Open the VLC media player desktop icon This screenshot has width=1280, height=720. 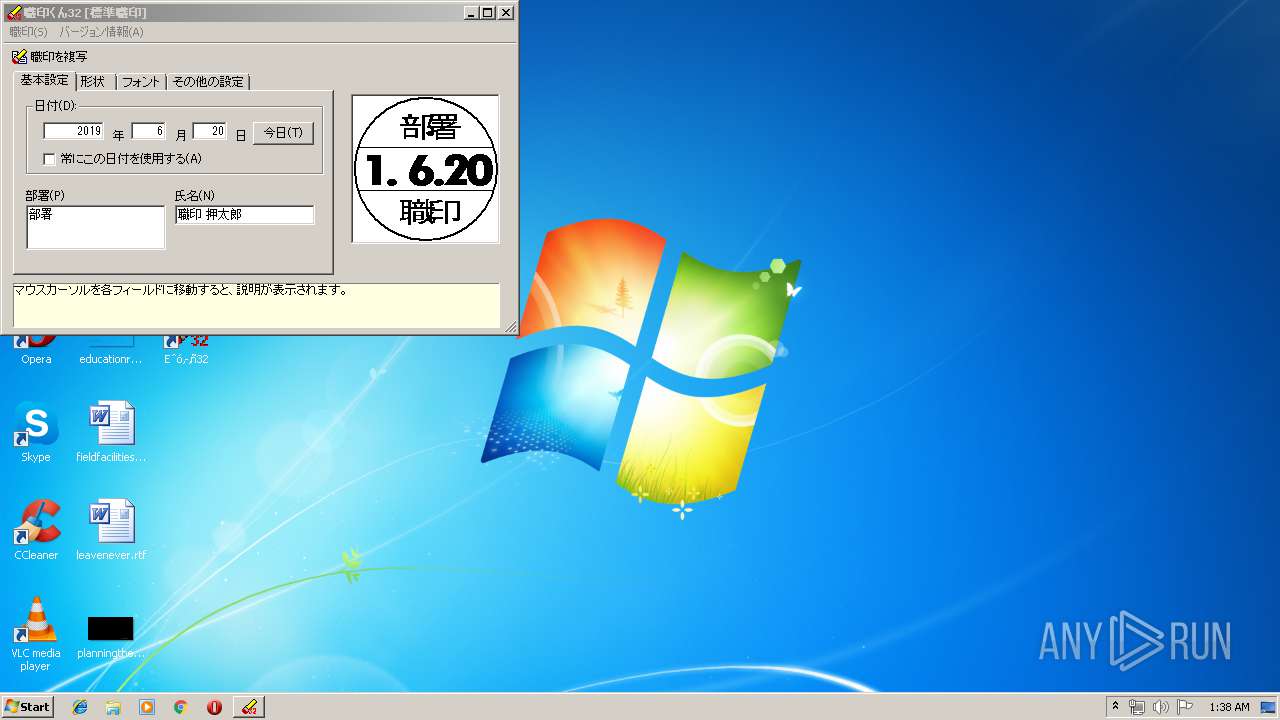[36, 634]
